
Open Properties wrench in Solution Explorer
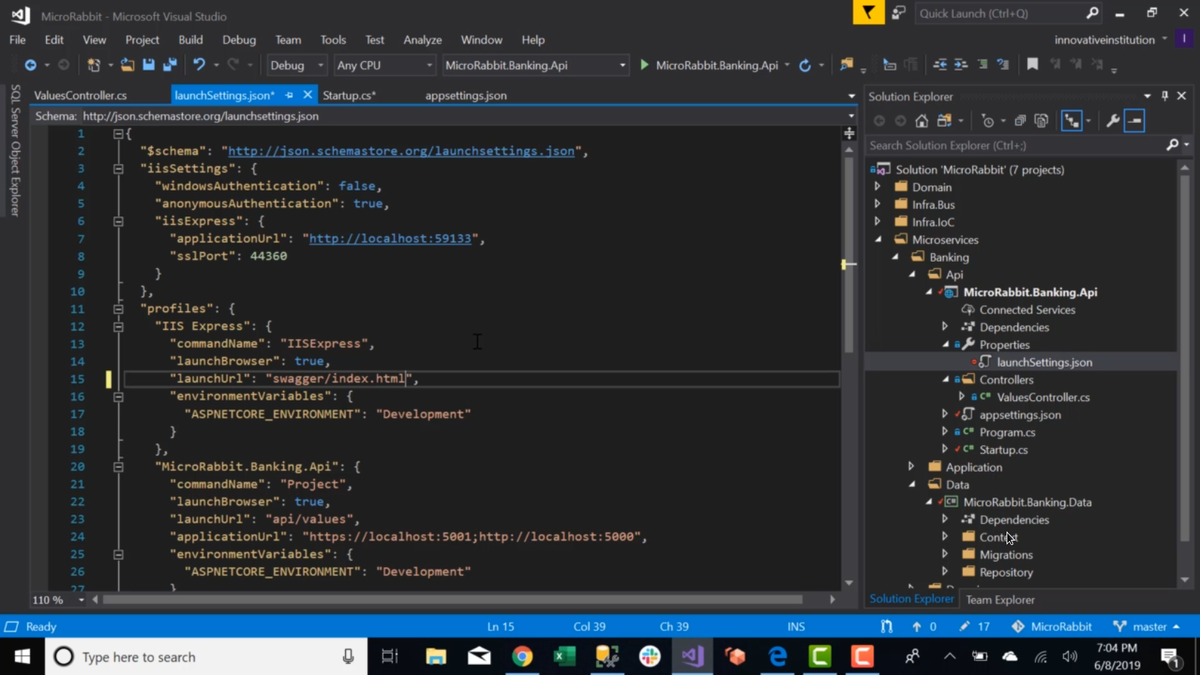point(1112,121)
